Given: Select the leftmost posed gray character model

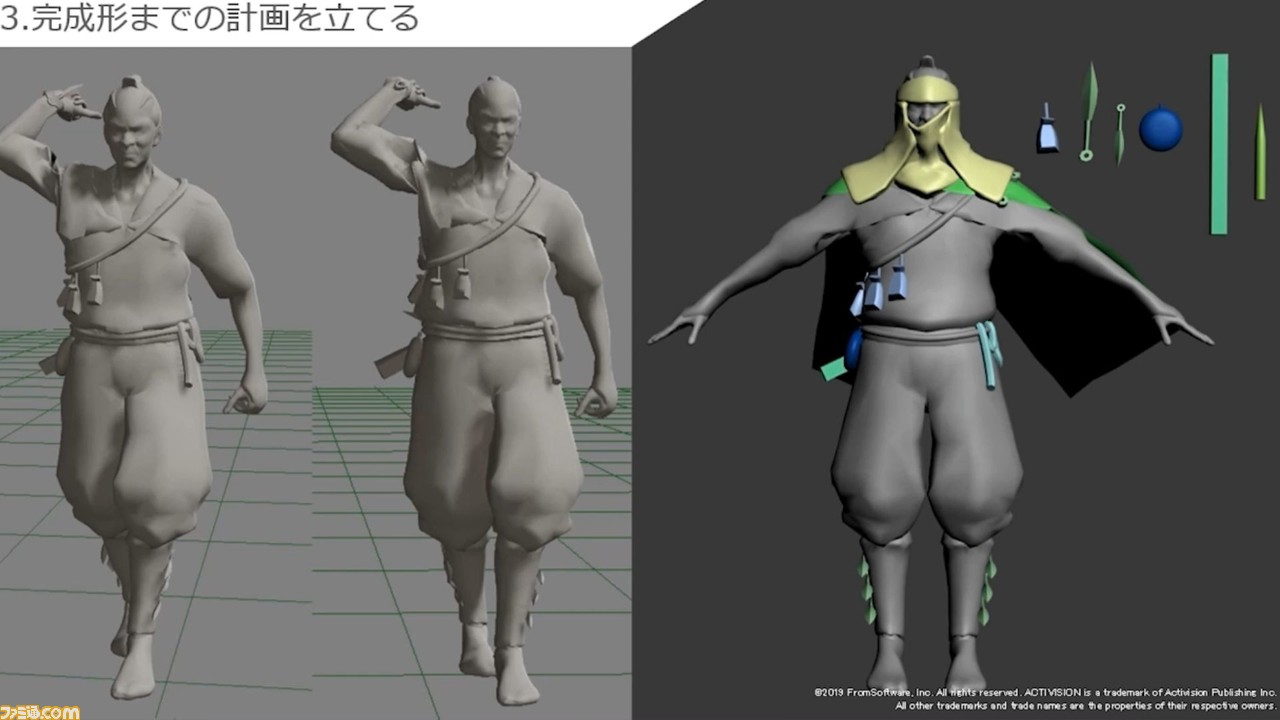Looking at the screenshot, I should pyautogui.click(x=135, y=385).
